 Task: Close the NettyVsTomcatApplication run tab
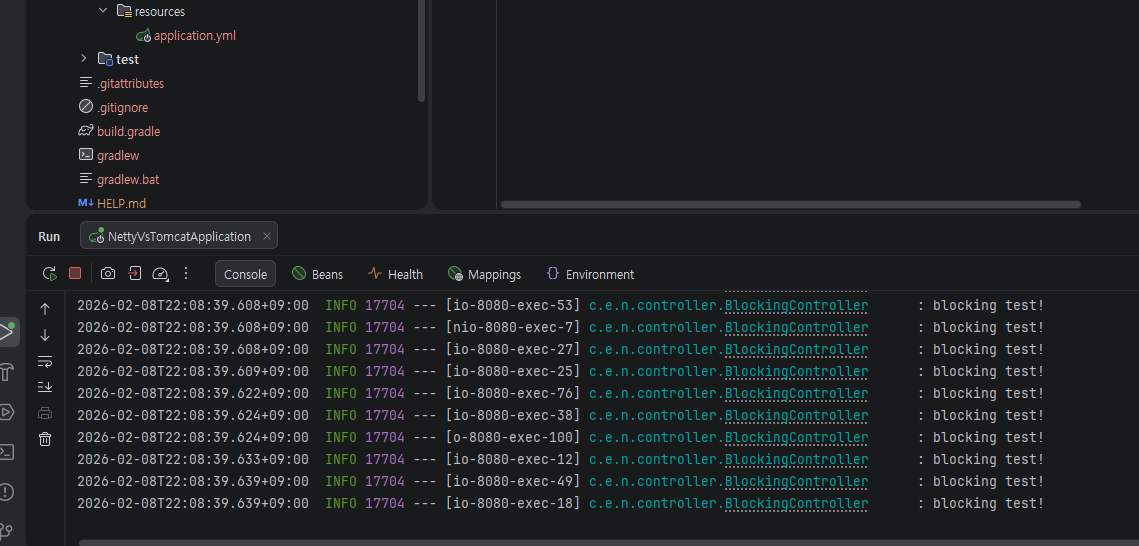point(267,236)
